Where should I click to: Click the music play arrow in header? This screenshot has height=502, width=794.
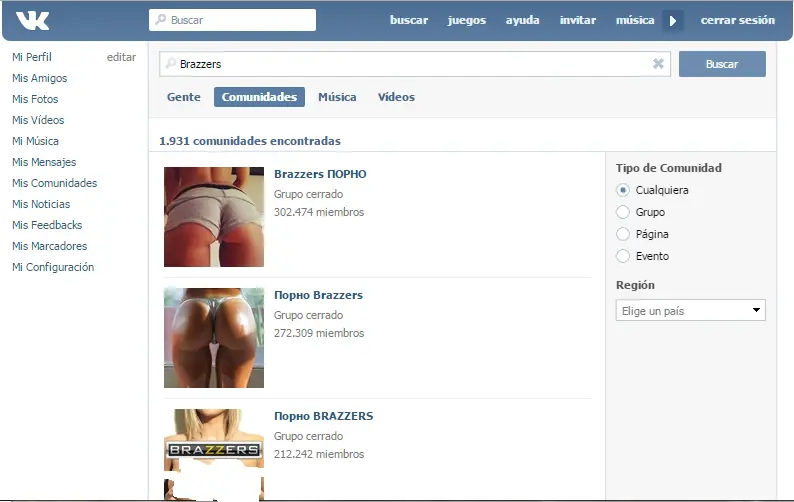(673, 21)
